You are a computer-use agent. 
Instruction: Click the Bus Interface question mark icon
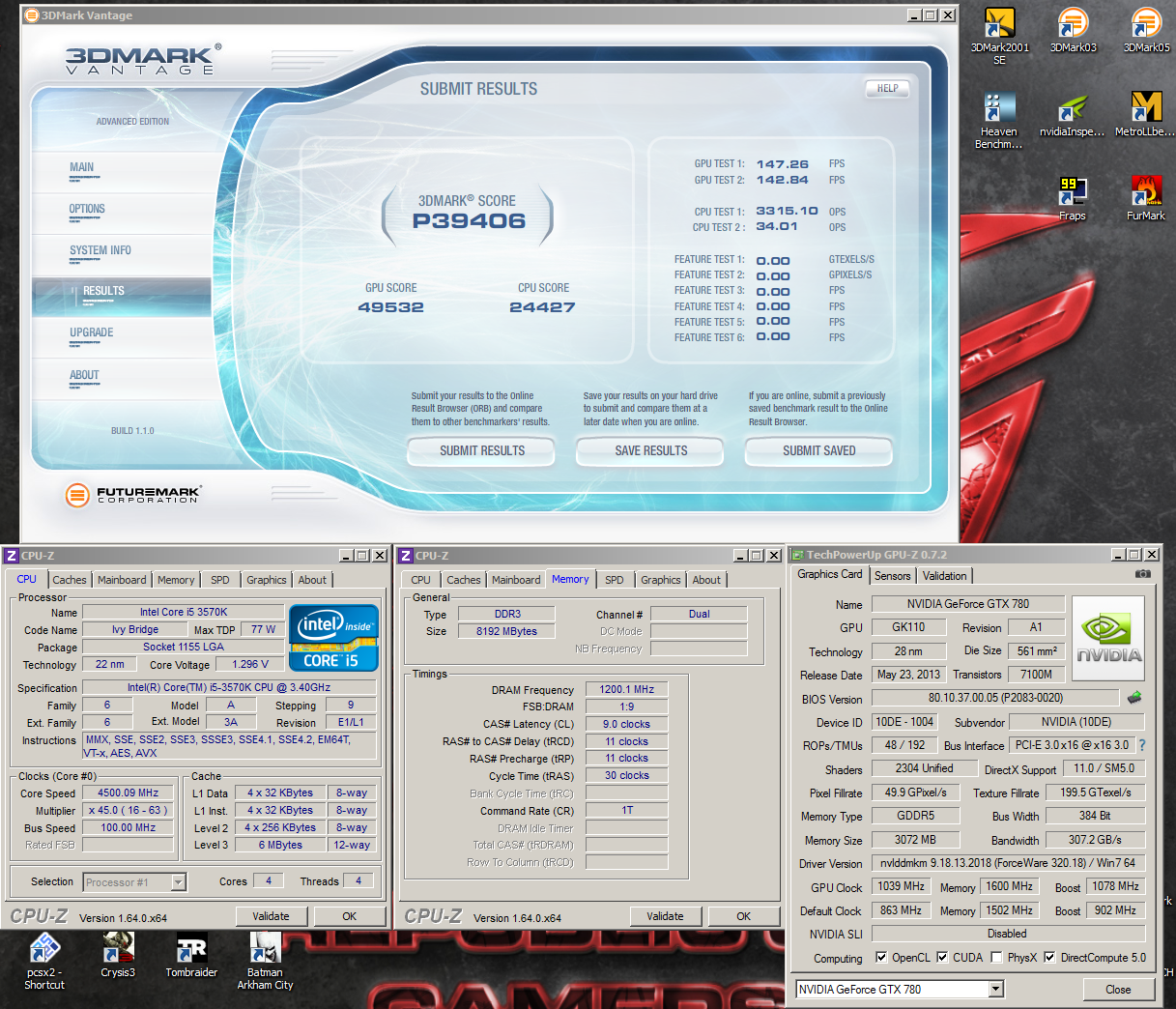(1142, 745)
